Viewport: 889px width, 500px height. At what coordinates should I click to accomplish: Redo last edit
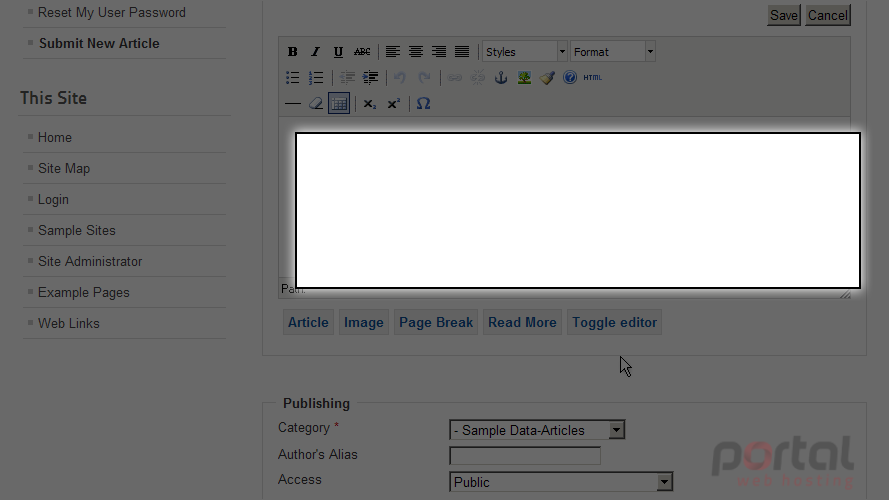(424, 78)
